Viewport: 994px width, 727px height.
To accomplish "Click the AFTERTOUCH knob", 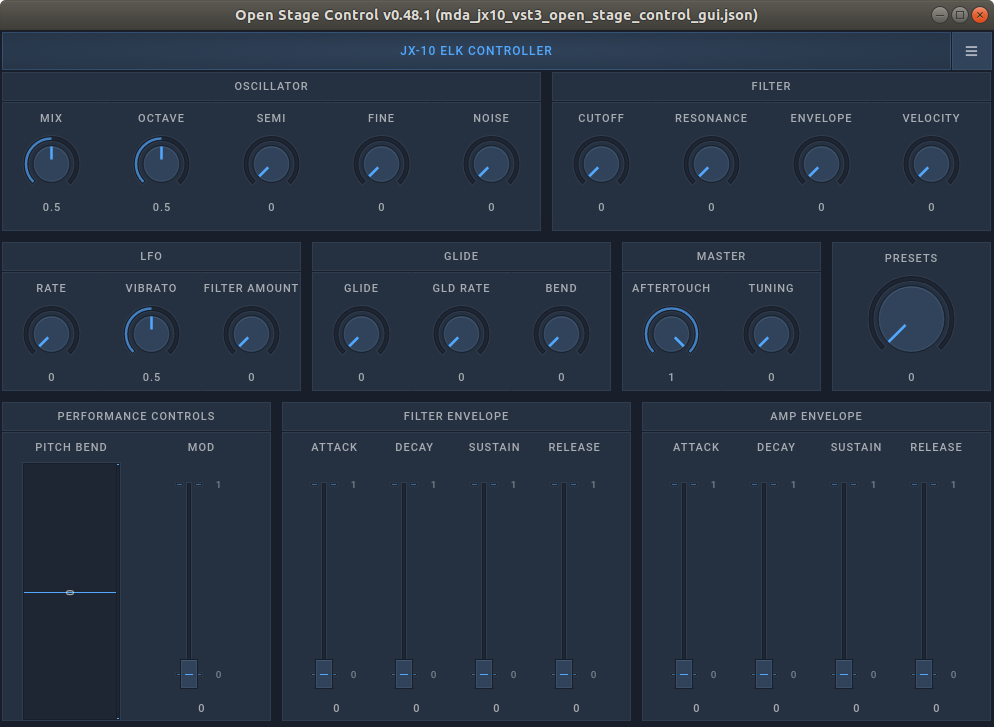I will [x=671, y=333].
